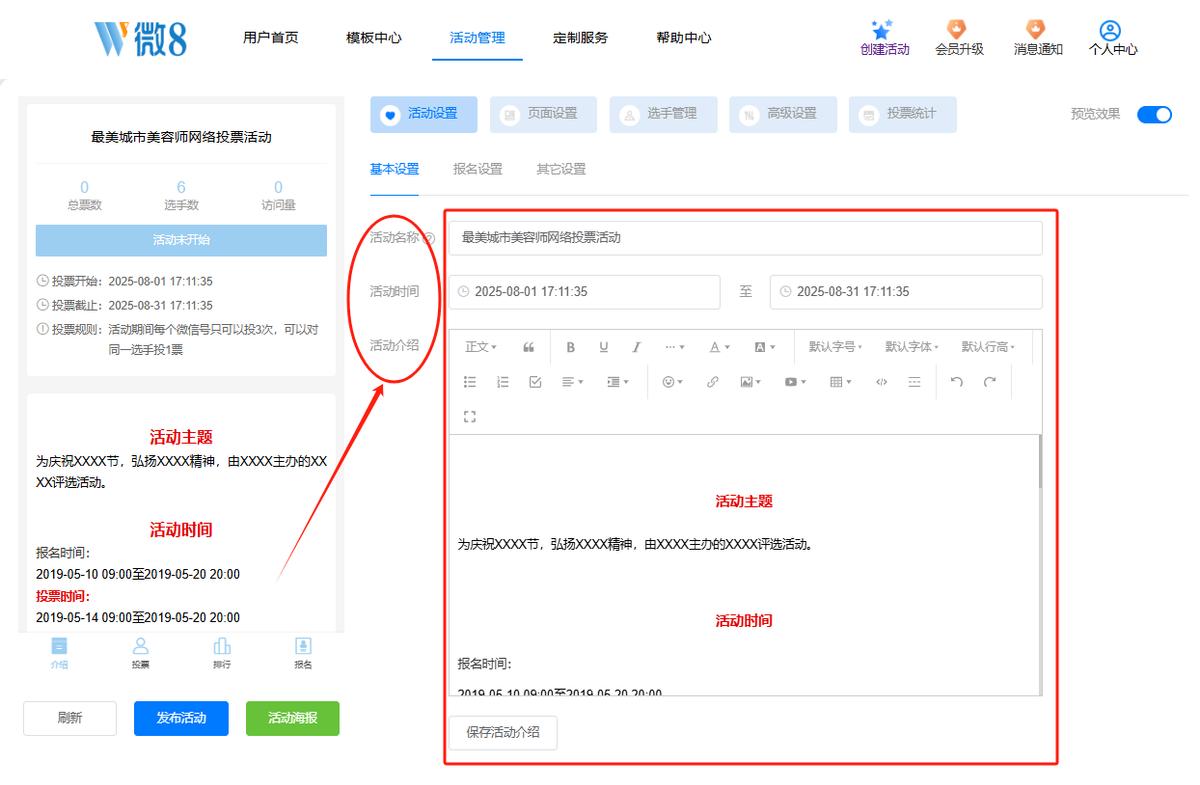Open the 默认字号 font size dropdown
Viewport: 1200px width, 785px height.
[836, 347]
